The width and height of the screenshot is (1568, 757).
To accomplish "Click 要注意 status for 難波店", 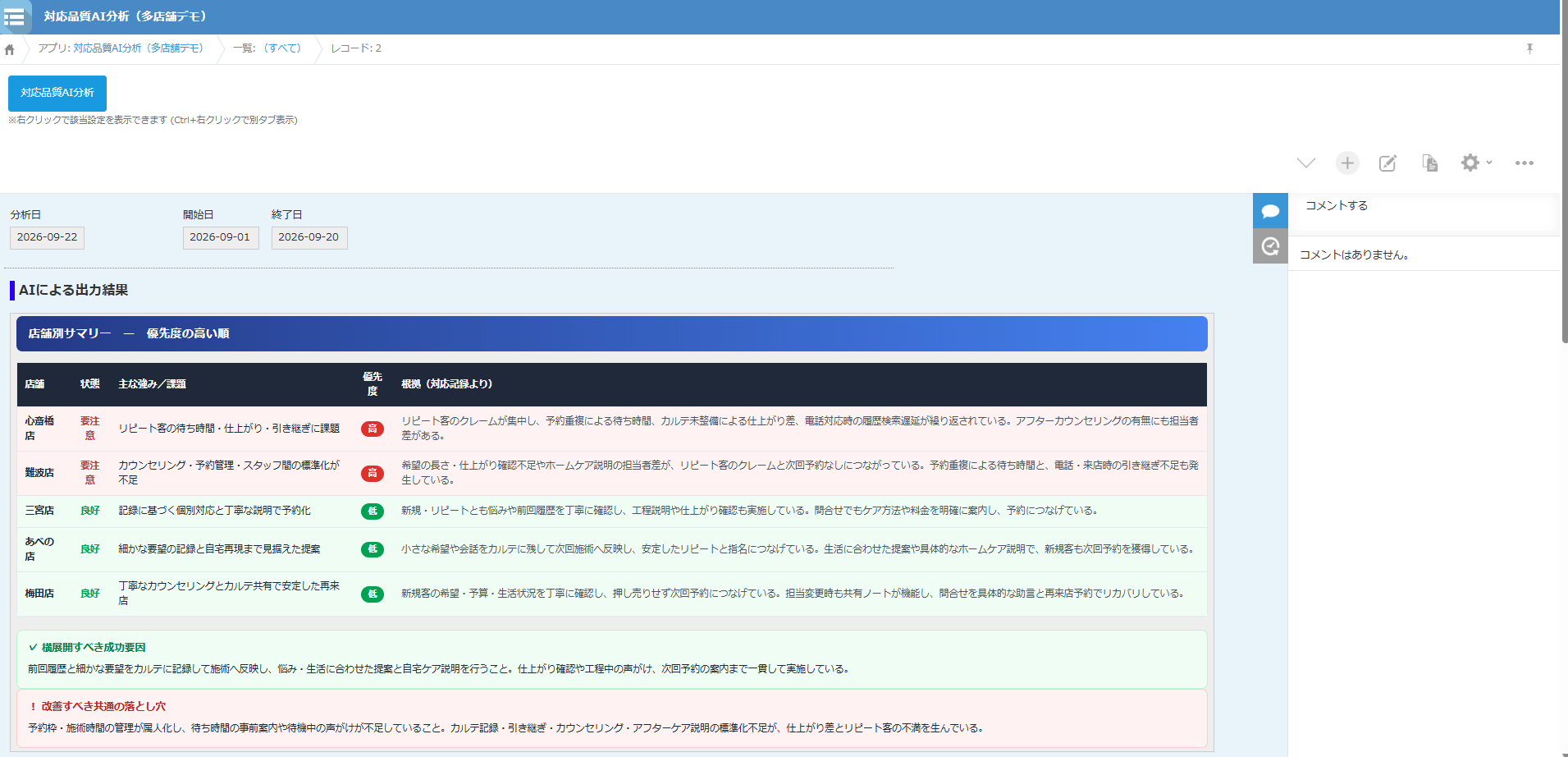I will click(90, 473).
